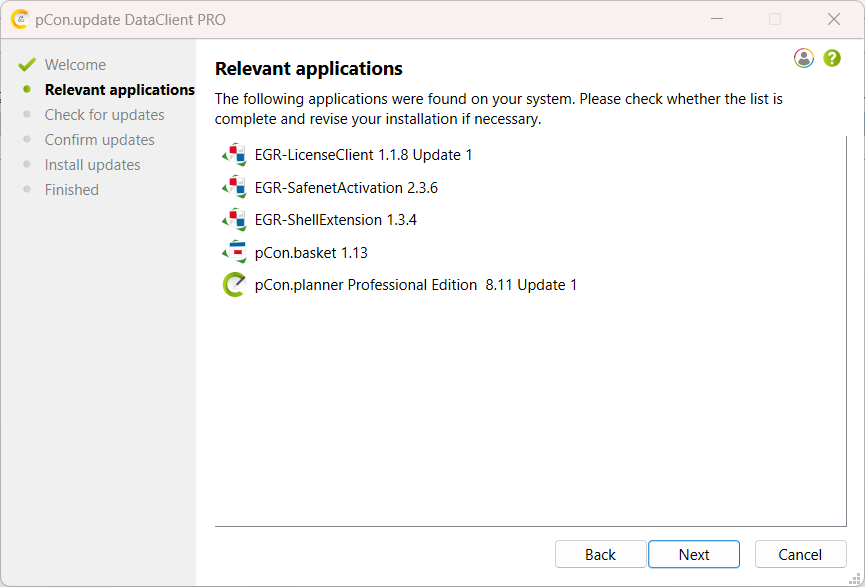Click the EGR-ShellExtension application icon
Viewport: 865px width, 587px height.
(234, 220)
